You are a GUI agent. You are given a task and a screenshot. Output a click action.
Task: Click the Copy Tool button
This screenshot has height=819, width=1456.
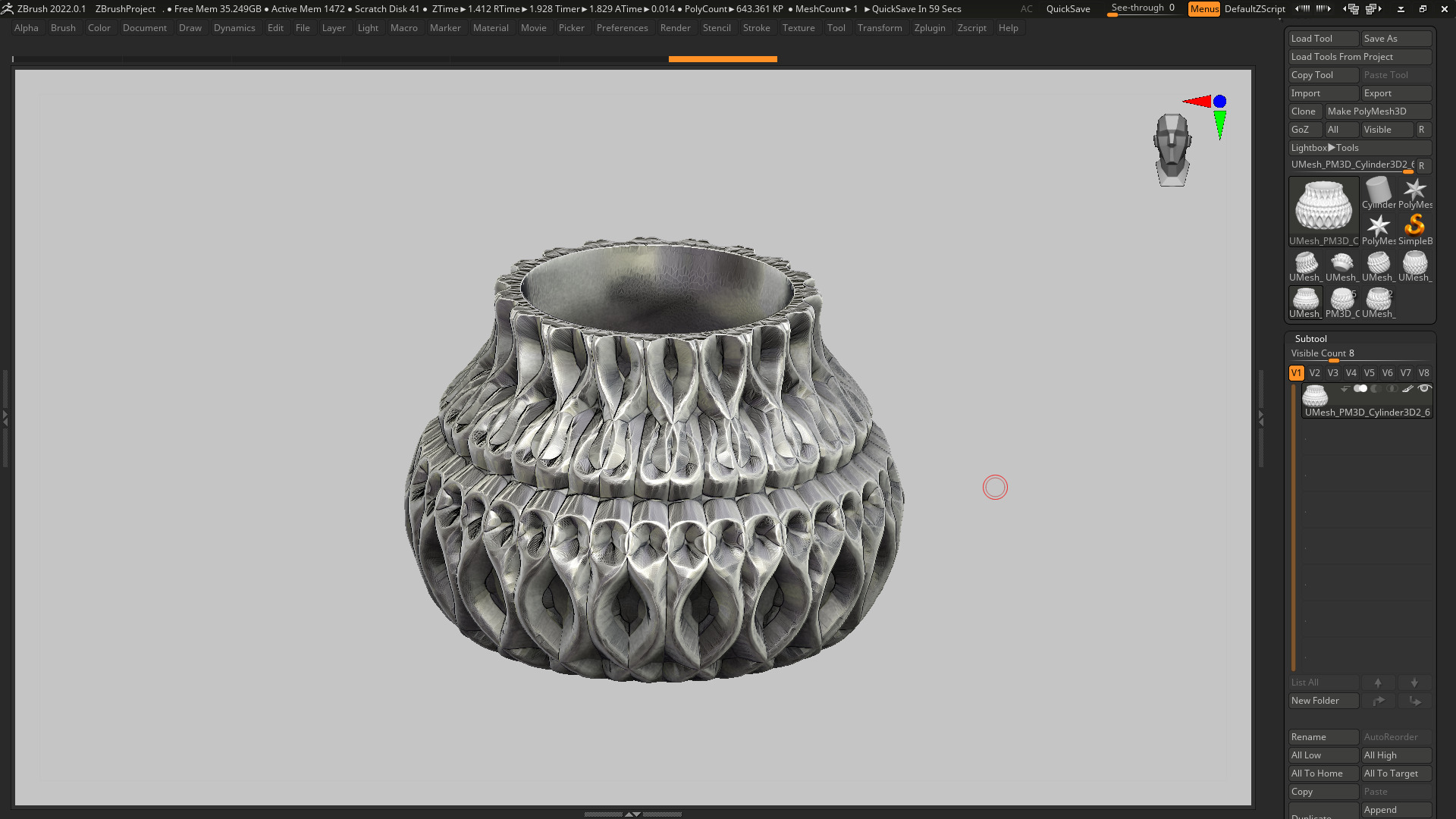click(x=1323, y=75)
